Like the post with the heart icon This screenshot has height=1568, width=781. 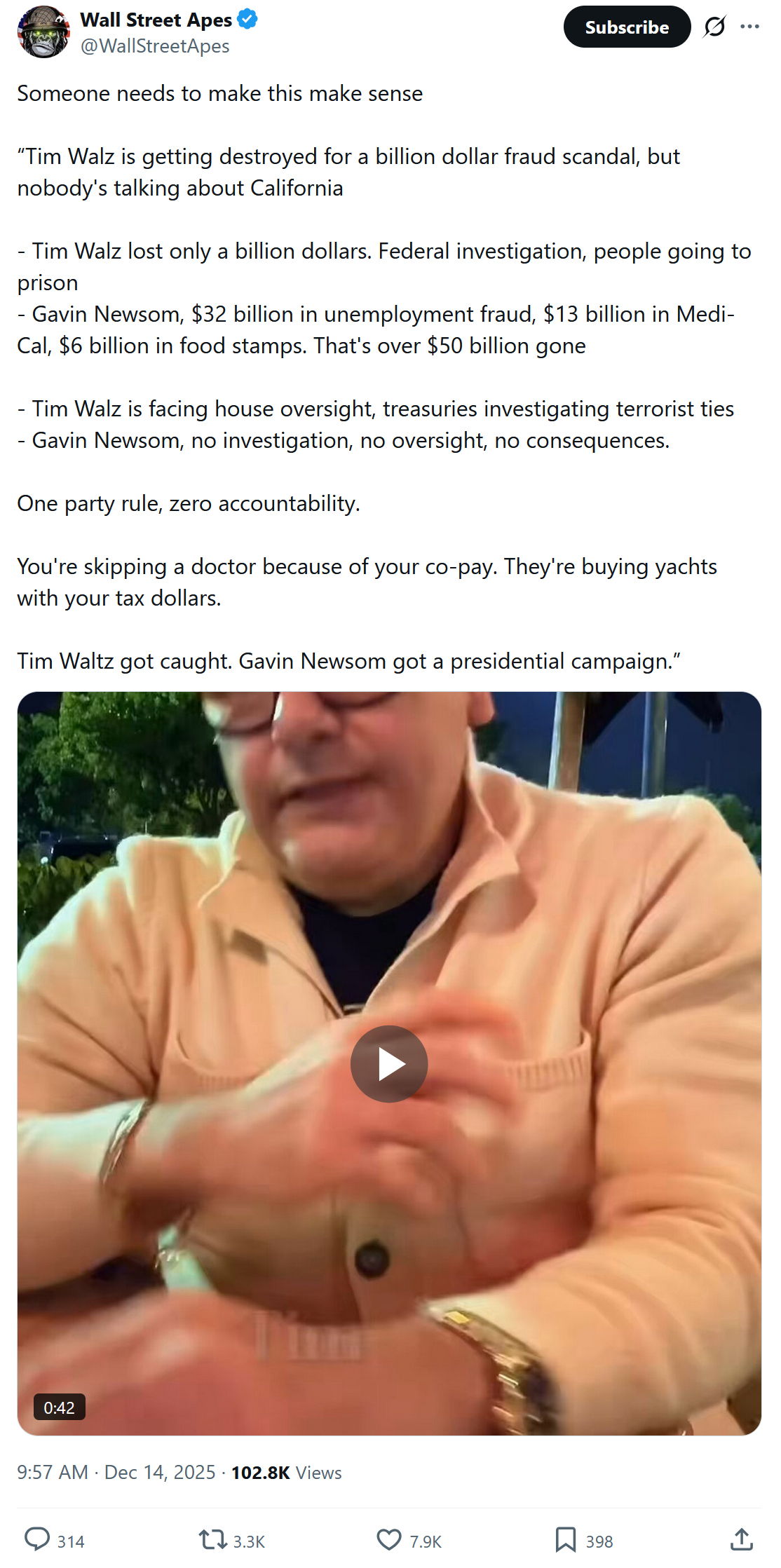coord(389,1539)
